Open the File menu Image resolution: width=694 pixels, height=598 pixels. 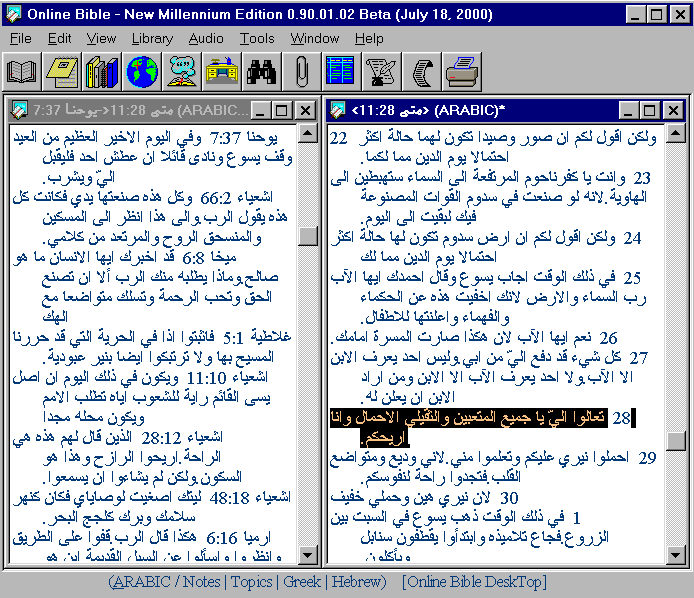pyautogui.click(x=21, y=39)
